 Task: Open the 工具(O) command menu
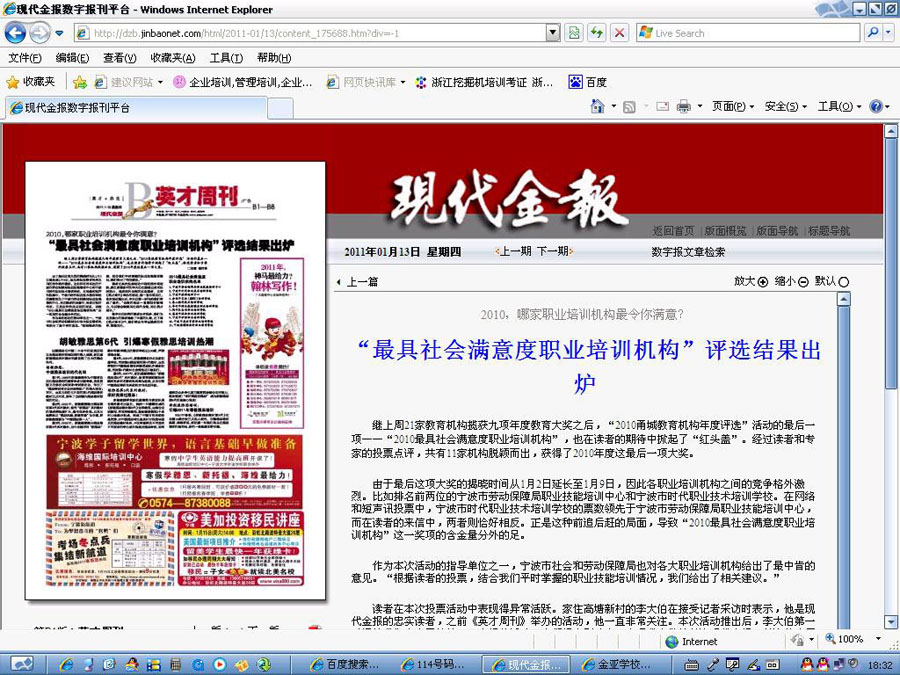tap(839, 106)
